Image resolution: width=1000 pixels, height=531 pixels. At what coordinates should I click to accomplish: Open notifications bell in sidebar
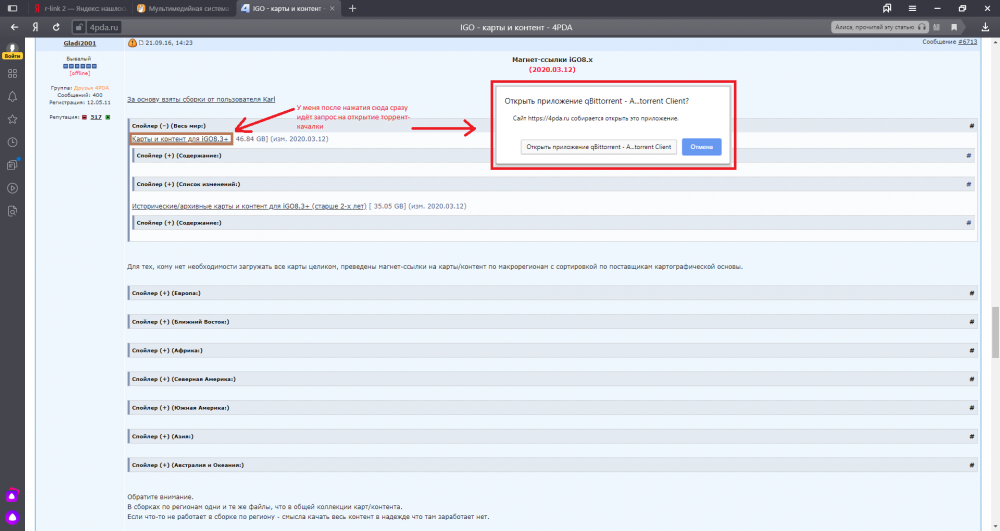[12, 97]
